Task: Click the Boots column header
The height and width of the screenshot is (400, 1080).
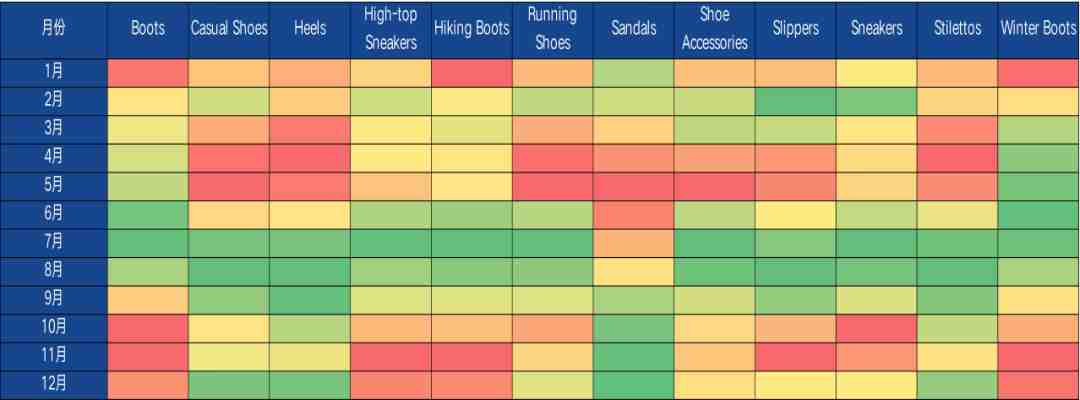Action: (147, 30)
